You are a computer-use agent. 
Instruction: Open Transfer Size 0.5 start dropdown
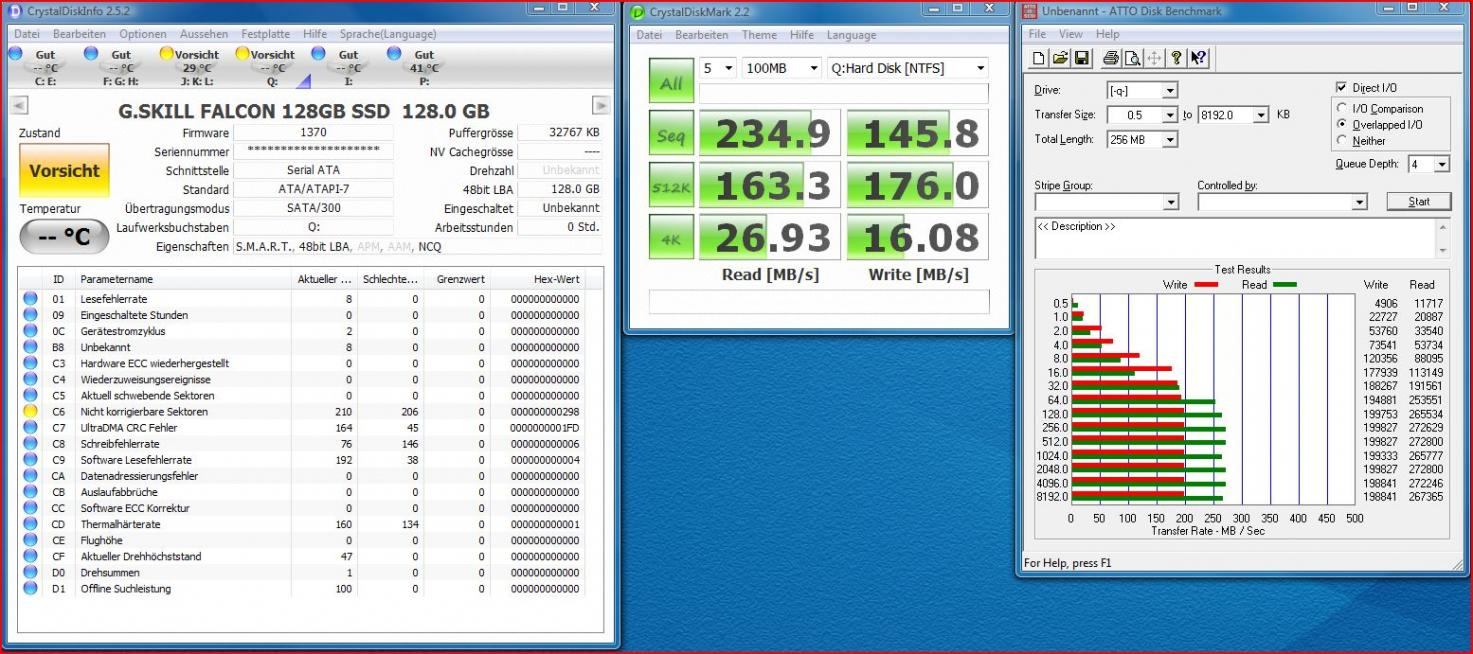click(1169, 115)
